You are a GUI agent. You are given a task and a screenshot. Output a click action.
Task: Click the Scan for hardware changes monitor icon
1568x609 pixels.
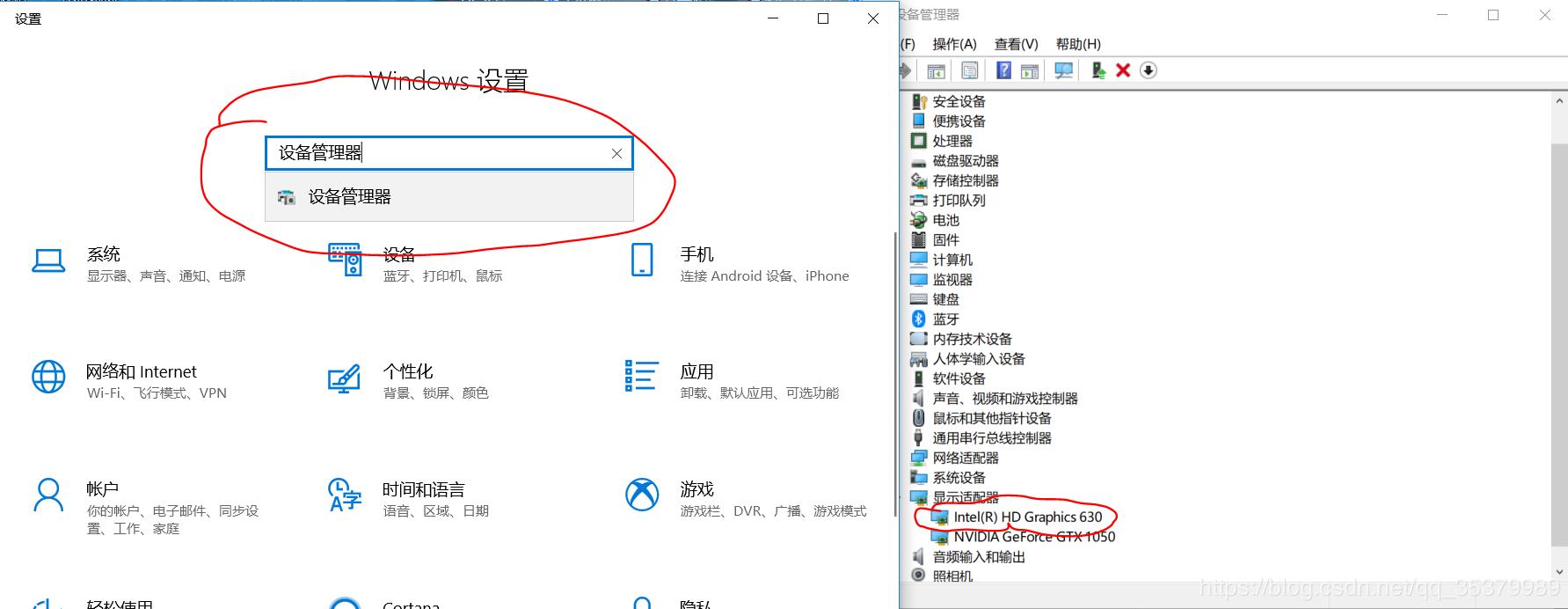[1063, 70]
